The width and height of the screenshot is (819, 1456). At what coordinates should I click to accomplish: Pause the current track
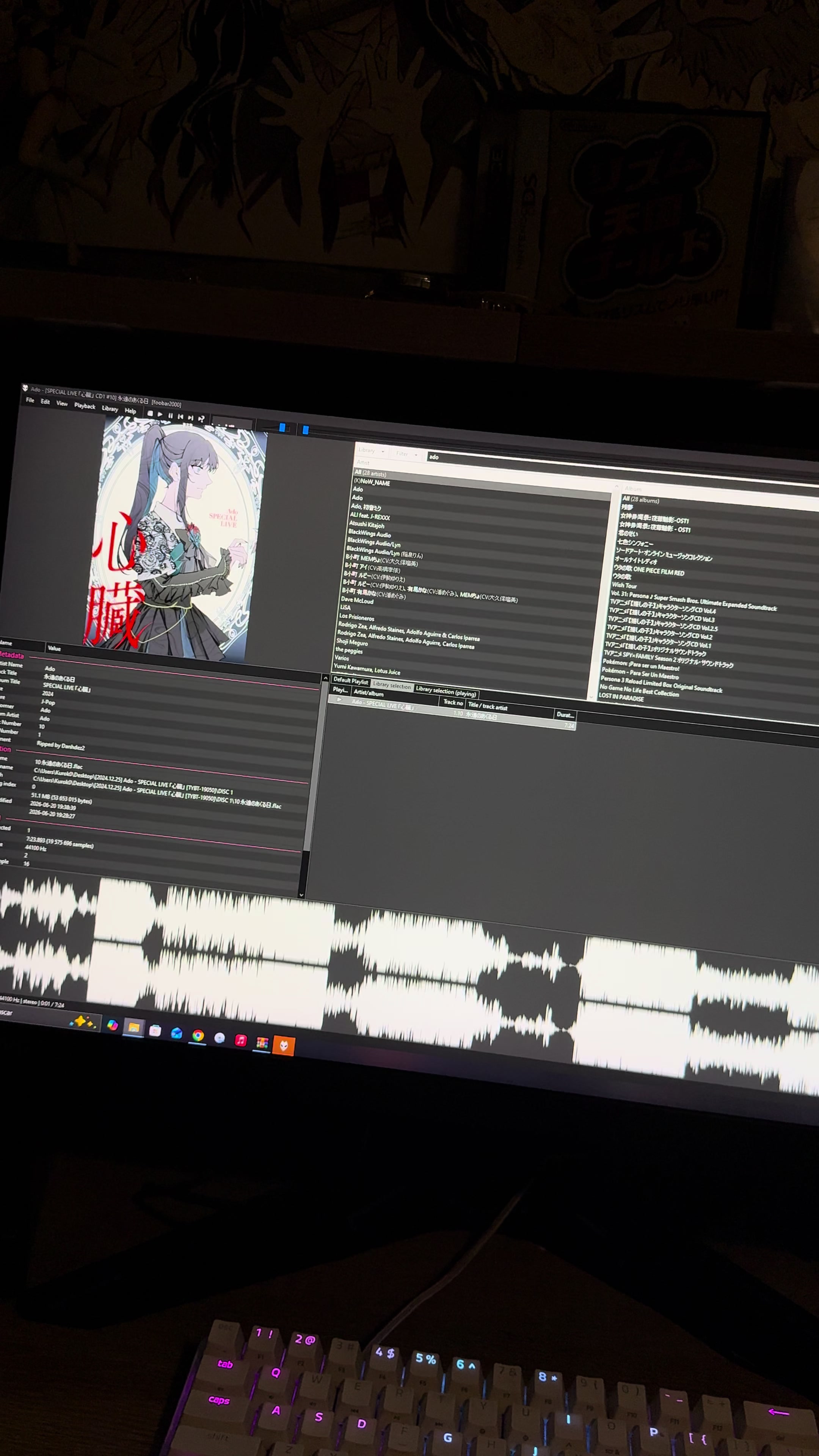[171, 416]
